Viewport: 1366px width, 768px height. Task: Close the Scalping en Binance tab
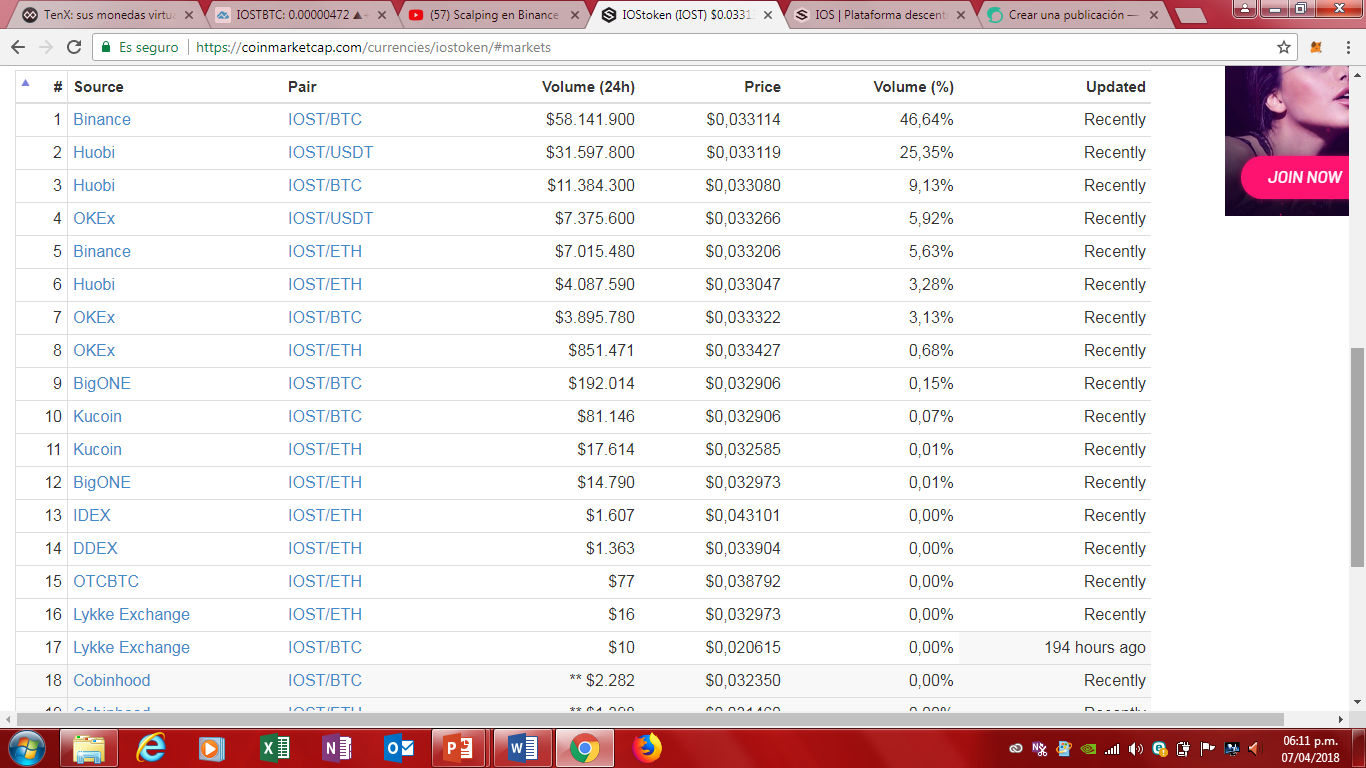(x=574, y=16)
